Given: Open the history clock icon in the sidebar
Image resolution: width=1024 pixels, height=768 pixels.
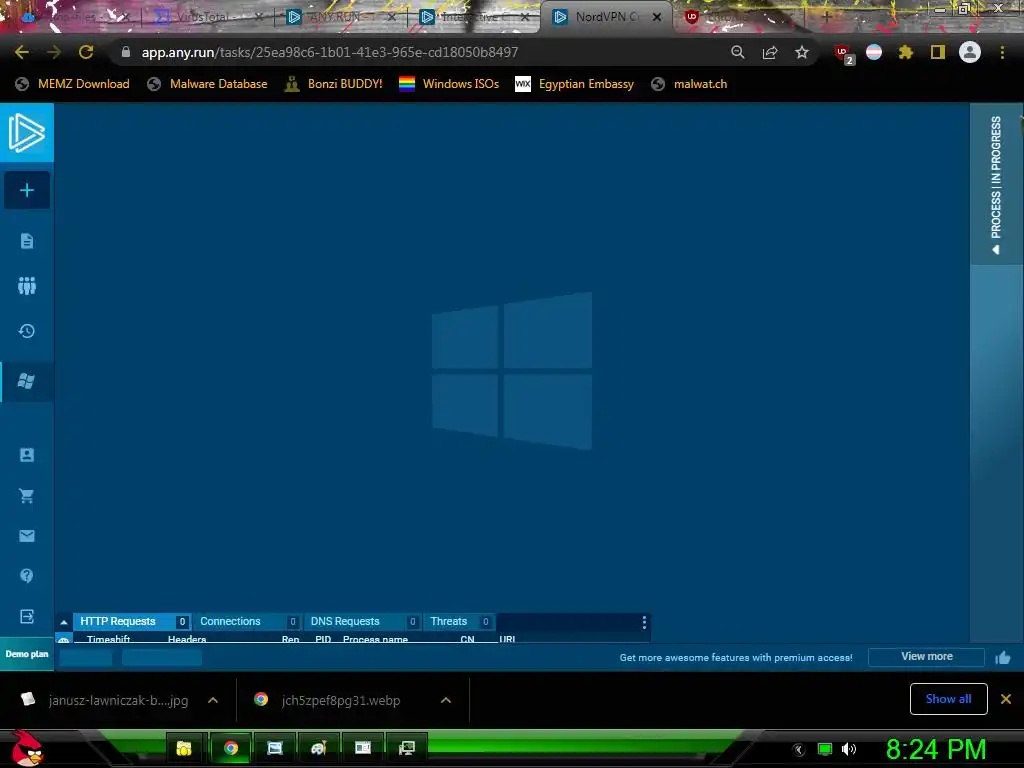Looking at the screenshot, I should [x=27, y=331].
